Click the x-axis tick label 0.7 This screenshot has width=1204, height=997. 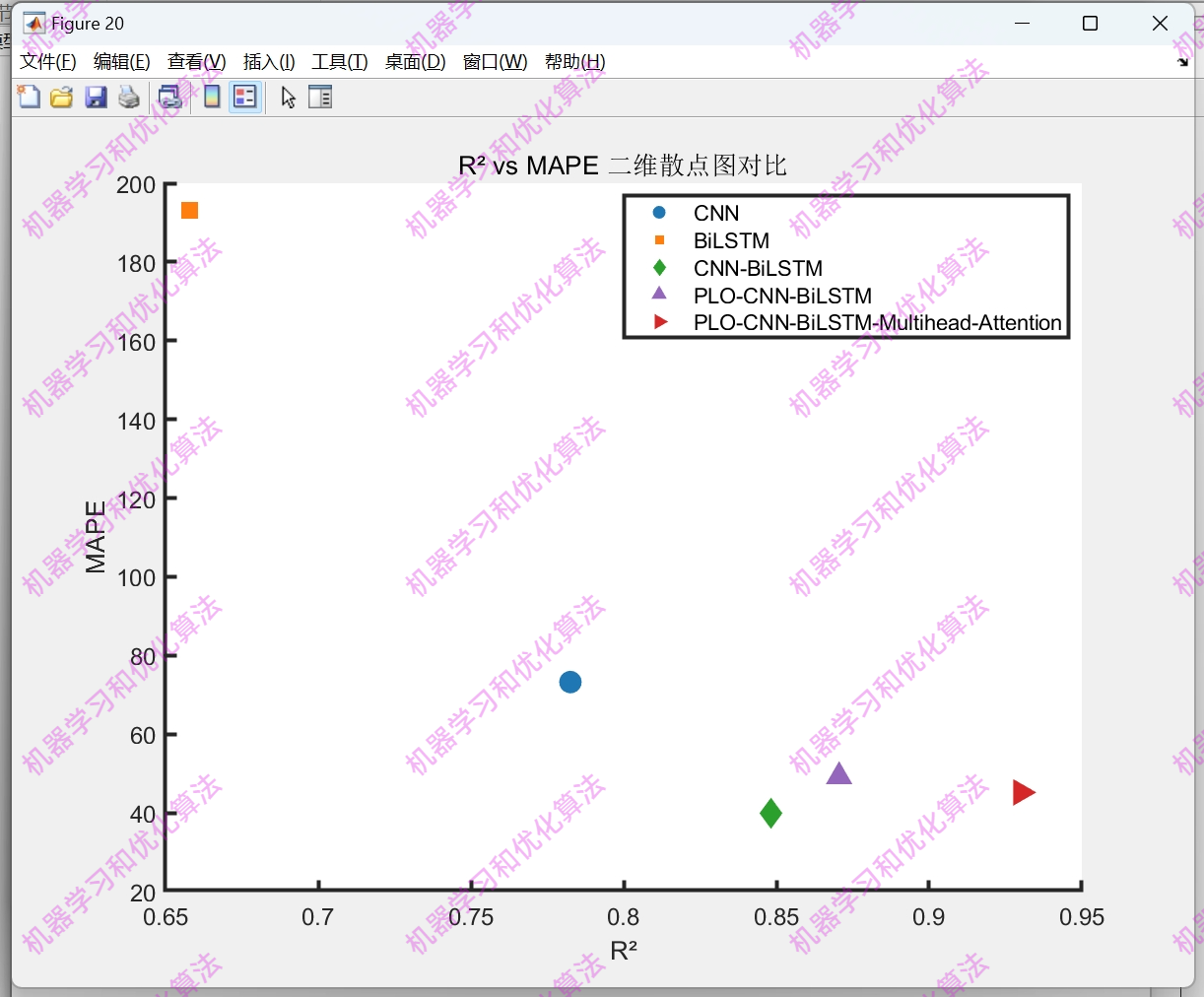click(x=318, y=917)
